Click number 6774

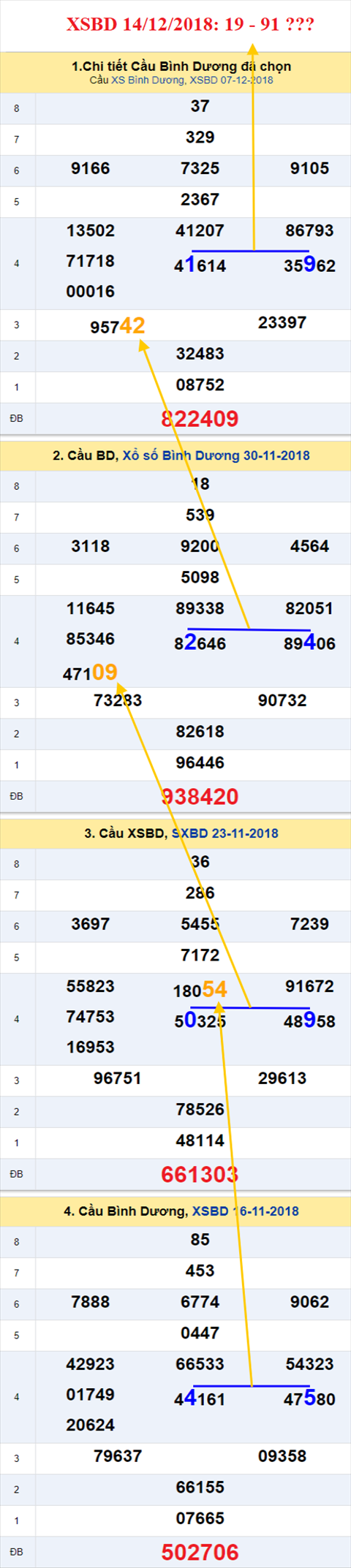coord(200,1302)
